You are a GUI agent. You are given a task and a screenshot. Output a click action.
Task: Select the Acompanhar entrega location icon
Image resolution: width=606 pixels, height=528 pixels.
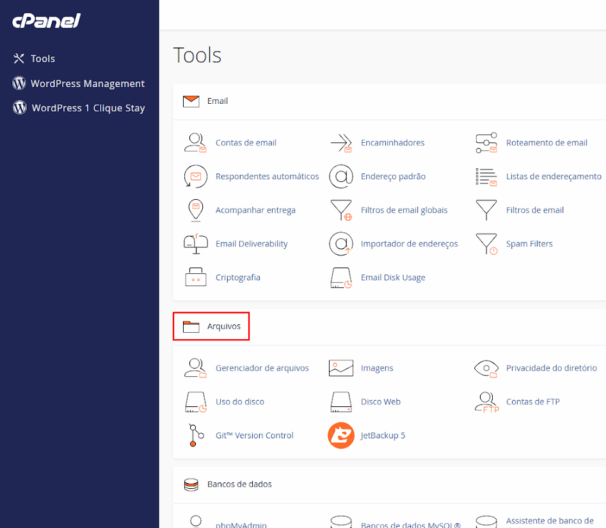click(195, 210)
